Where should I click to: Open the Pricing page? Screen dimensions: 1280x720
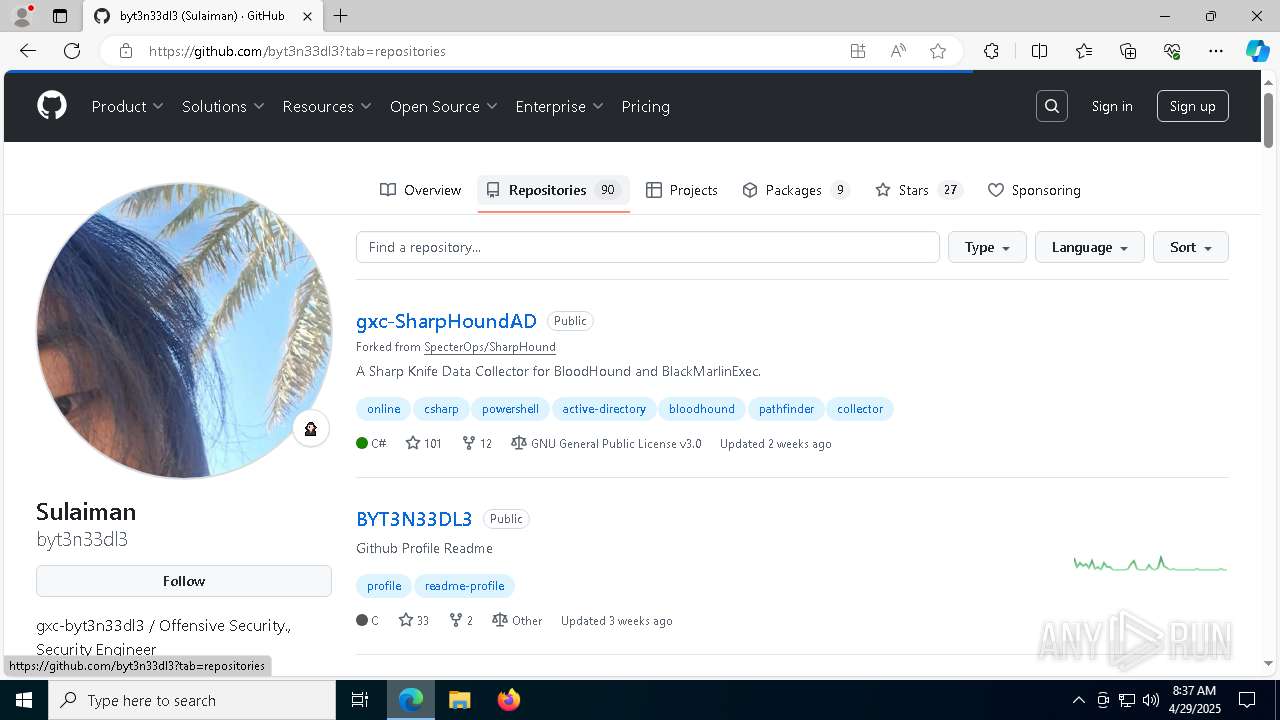(x=645, y=106)
